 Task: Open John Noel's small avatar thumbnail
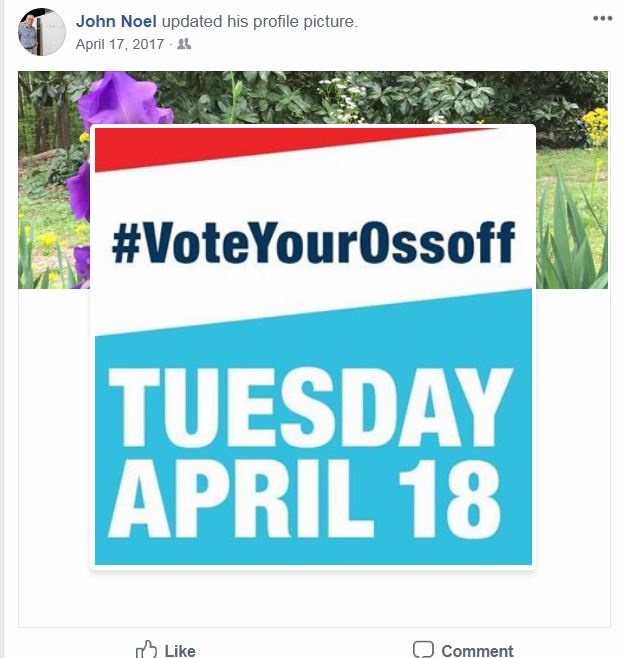(x=42, y=32)
